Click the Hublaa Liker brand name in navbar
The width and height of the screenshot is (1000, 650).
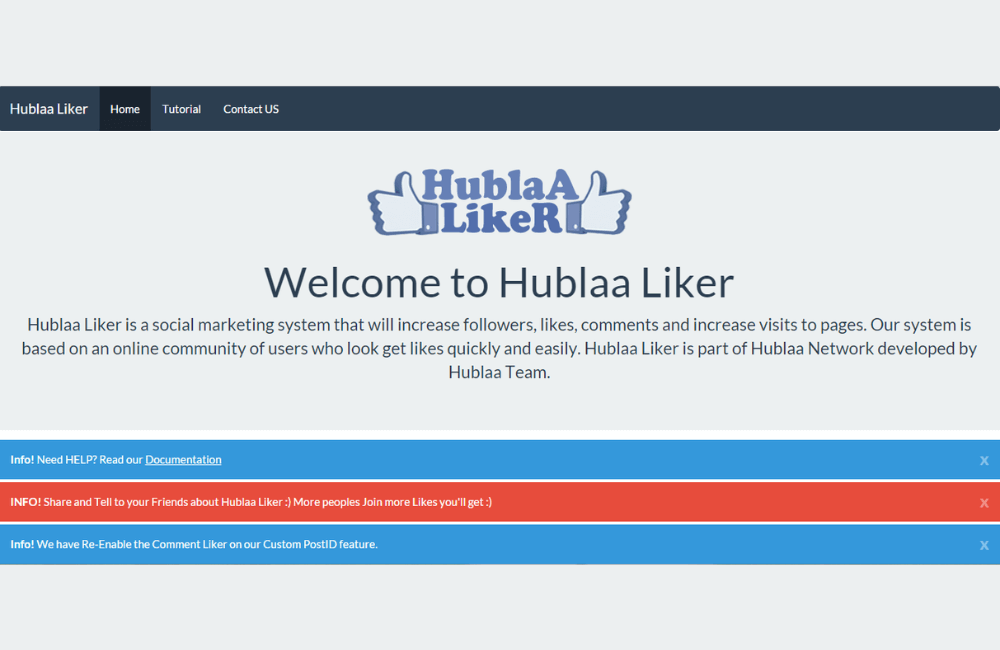click(x=49, y=108)
